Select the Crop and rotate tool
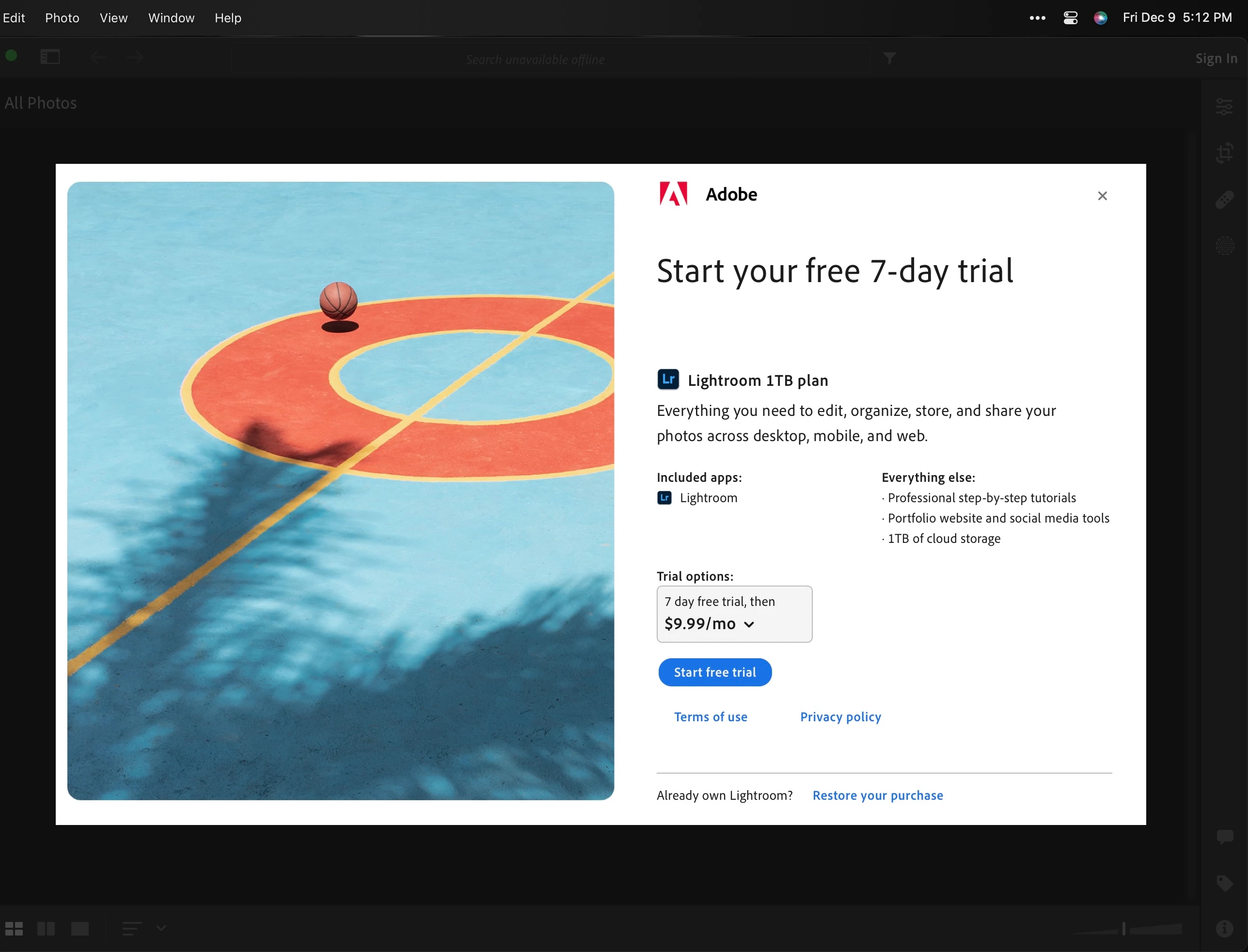Viewport: 1248px width, 952px height. pos(1224,152)
